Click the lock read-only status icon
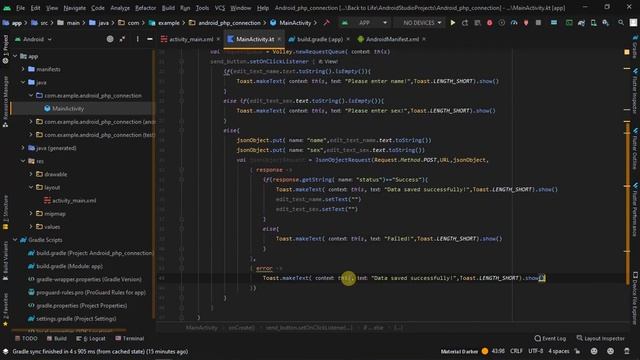Screen dimensions: 640x360 click(x=577, y=351)
